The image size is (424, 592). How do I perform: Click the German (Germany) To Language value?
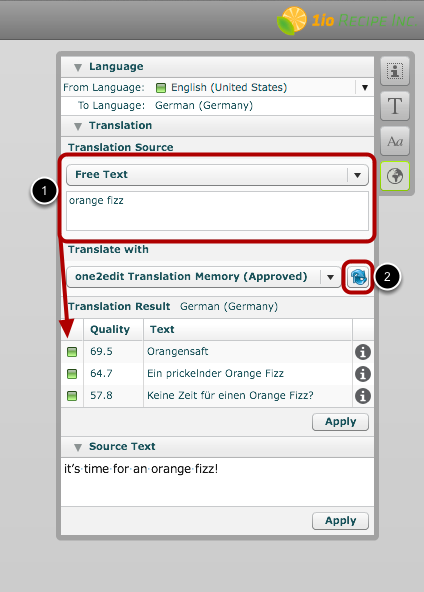204,105
